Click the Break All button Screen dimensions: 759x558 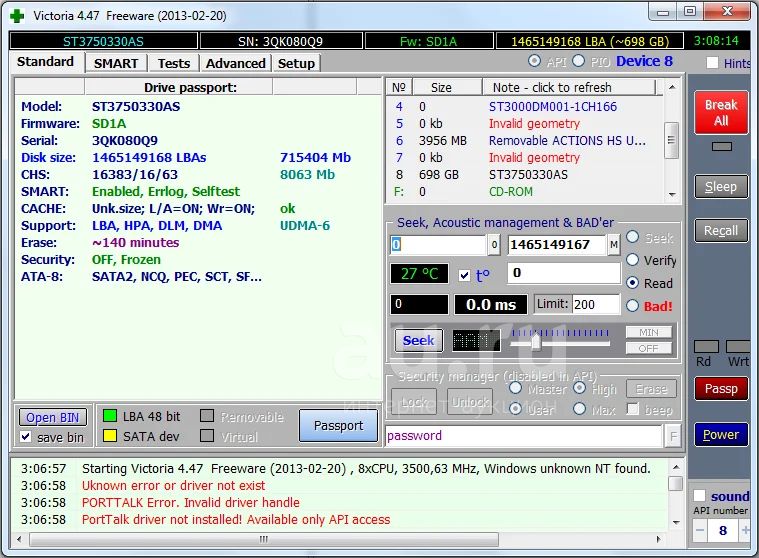721,112
